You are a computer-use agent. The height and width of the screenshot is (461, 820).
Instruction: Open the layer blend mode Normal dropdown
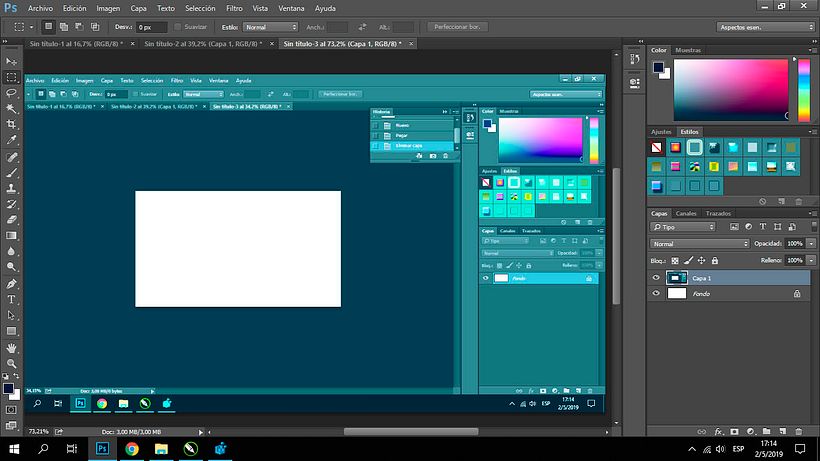click(700, 244)
